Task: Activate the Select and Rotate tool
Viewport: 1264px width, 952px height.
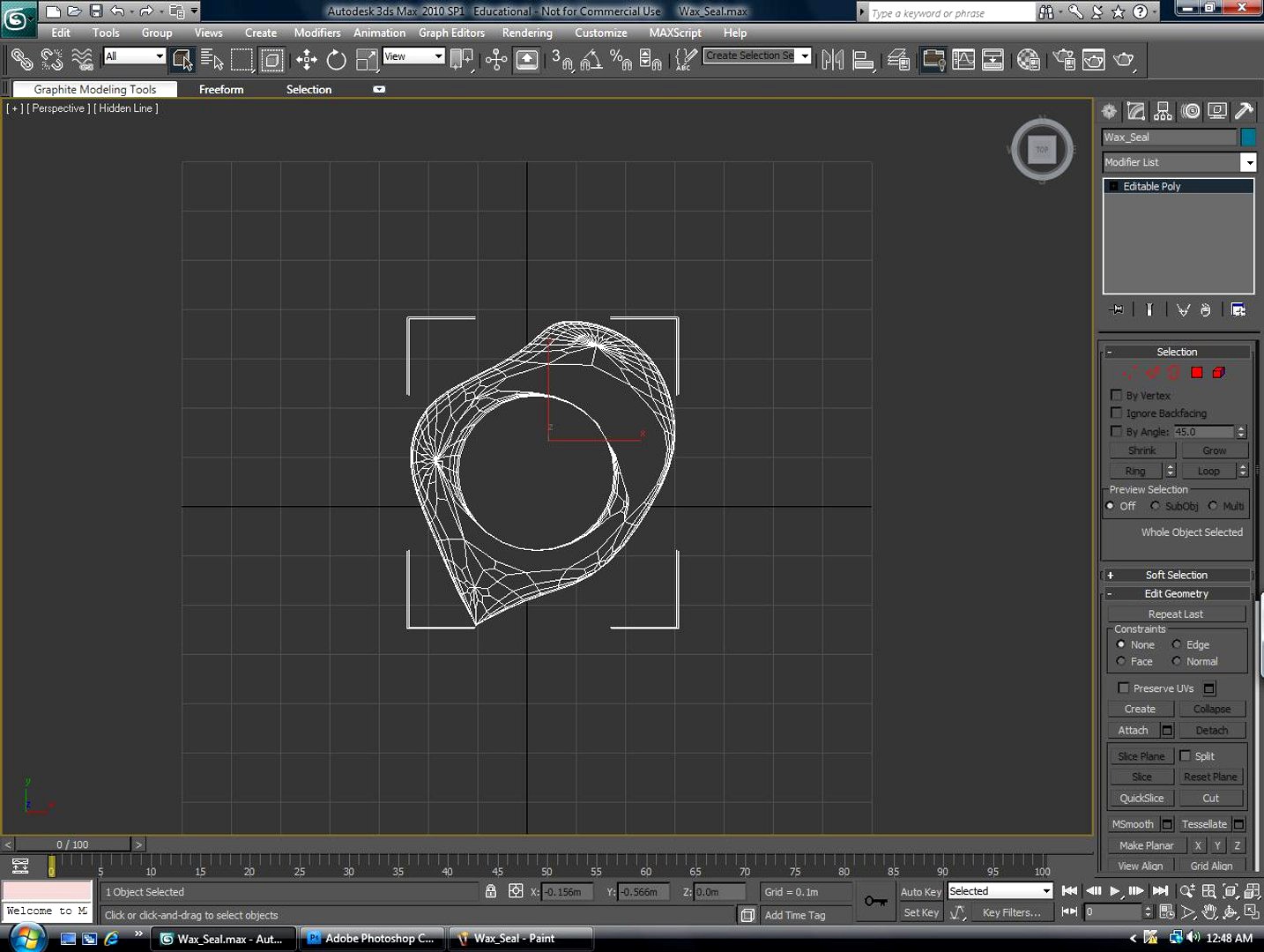Action: click(x=336, y=60)
